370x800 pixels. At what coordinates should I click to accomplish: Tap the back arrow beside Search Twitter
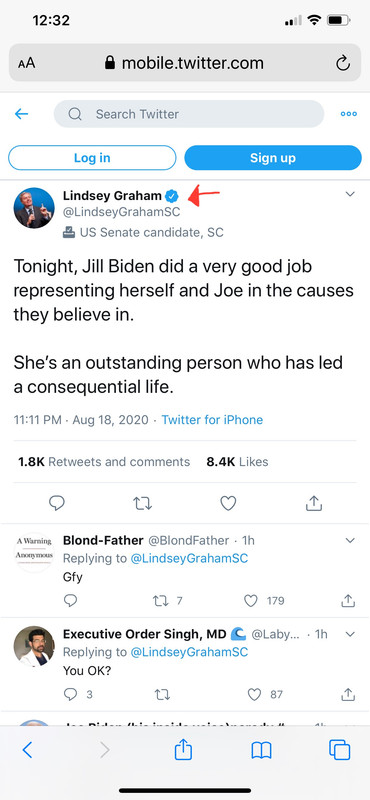click(x=21, y=114)
